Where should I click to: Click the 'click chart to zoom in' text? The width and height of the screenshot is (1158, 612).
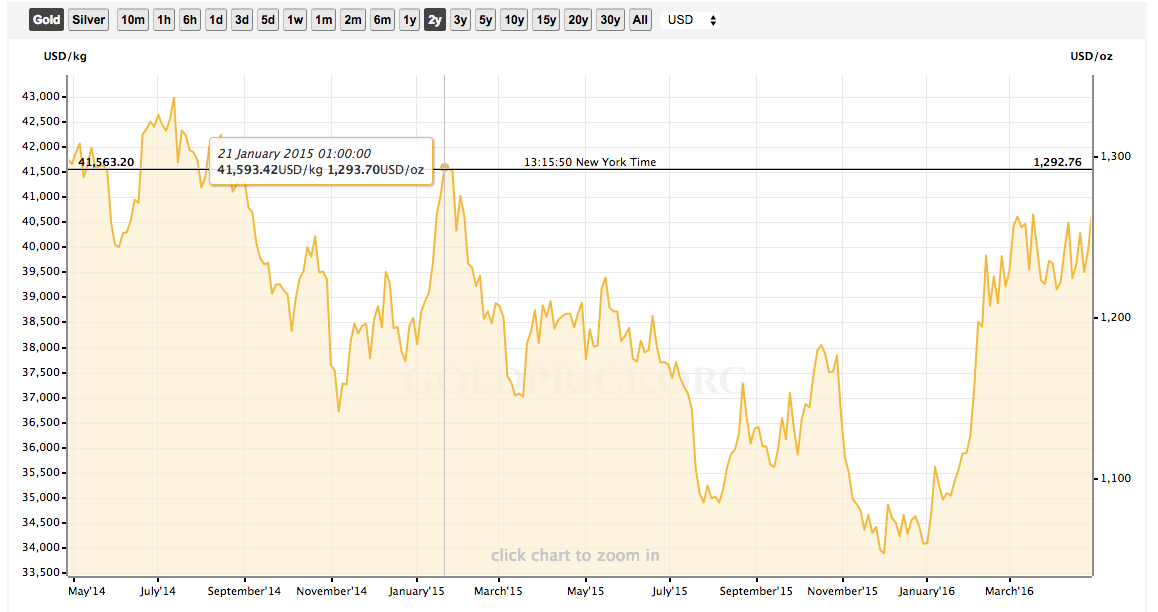[575, 555]
